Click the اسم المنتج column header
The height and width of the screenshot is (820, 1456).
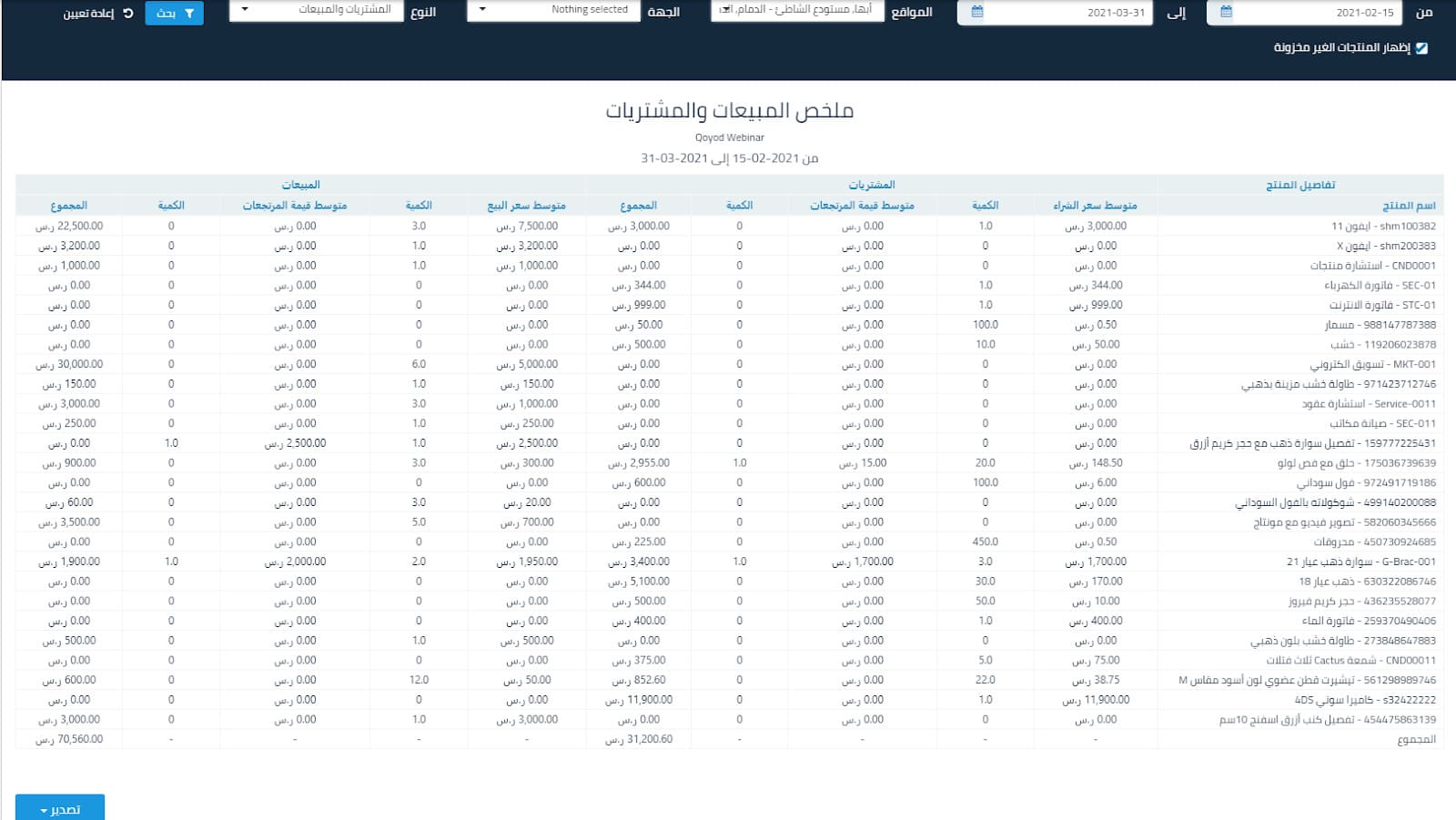[1409, 206]
